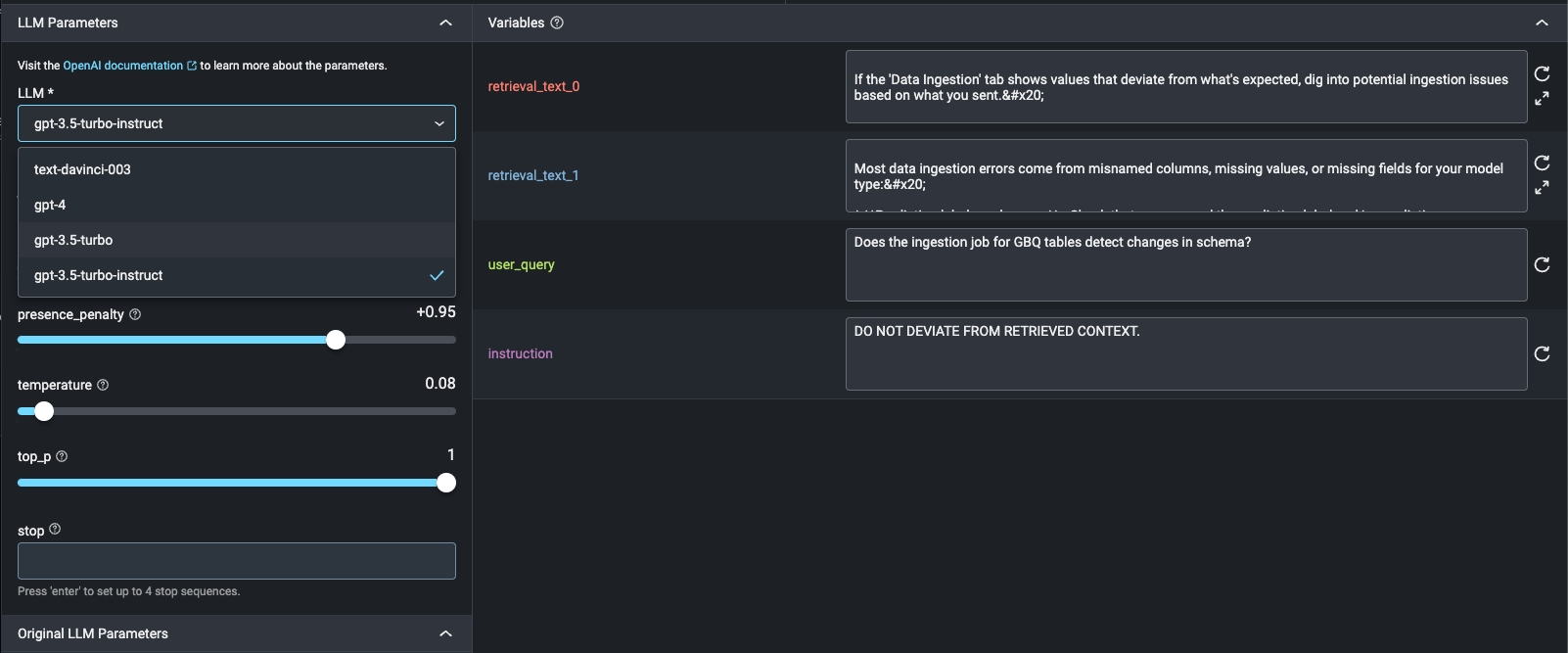Image resolution: width=1568 pixels, height=653 pixels.
Task: Click the stop parameter help icon
Action: coord(55,530)
